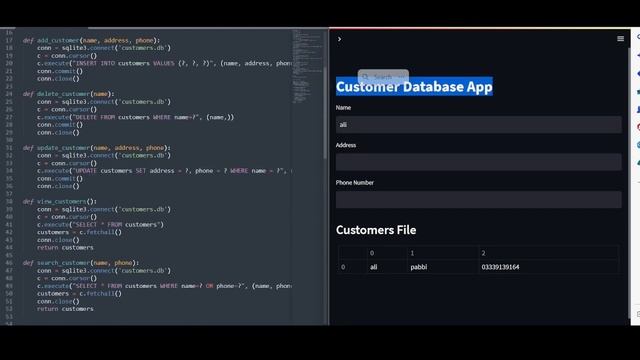The width and height of the screenshot is (640, 360).
Task: Click the highlighted Customer Database App heading
Action: [414, 87]
